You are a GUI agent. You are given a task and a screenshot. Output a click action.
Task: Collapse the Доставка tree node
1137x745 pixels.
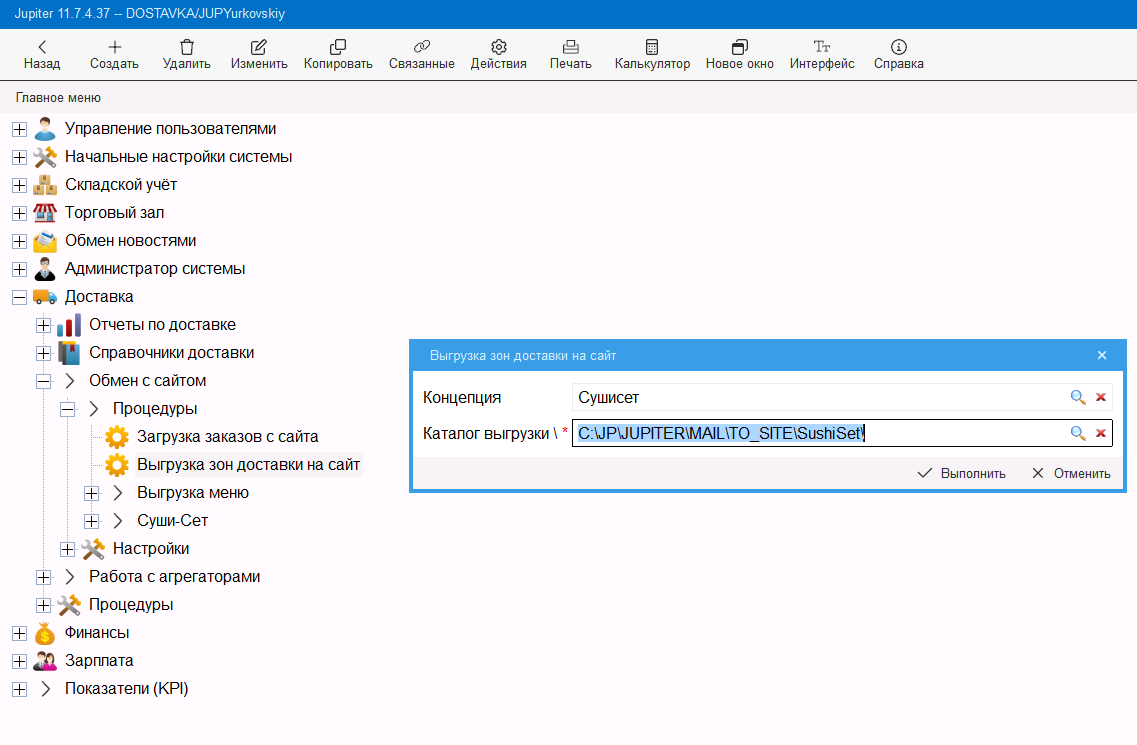(18, 297)
